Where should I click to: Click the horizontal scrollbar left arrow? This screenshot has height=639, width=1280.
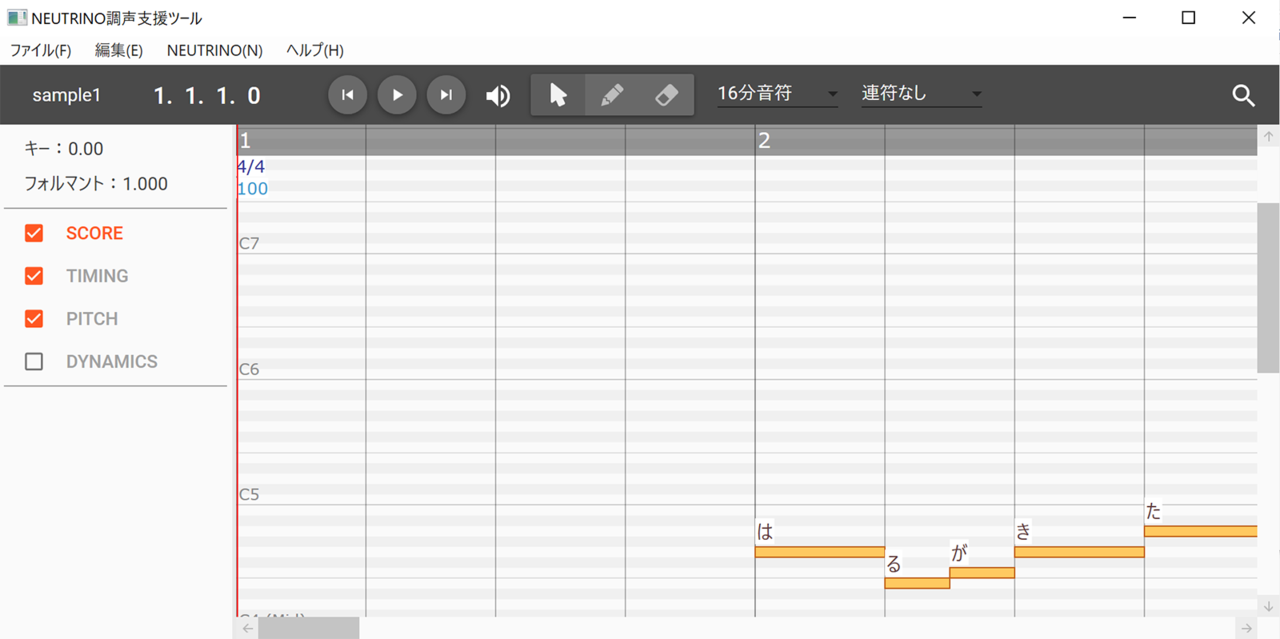(247, 628)
